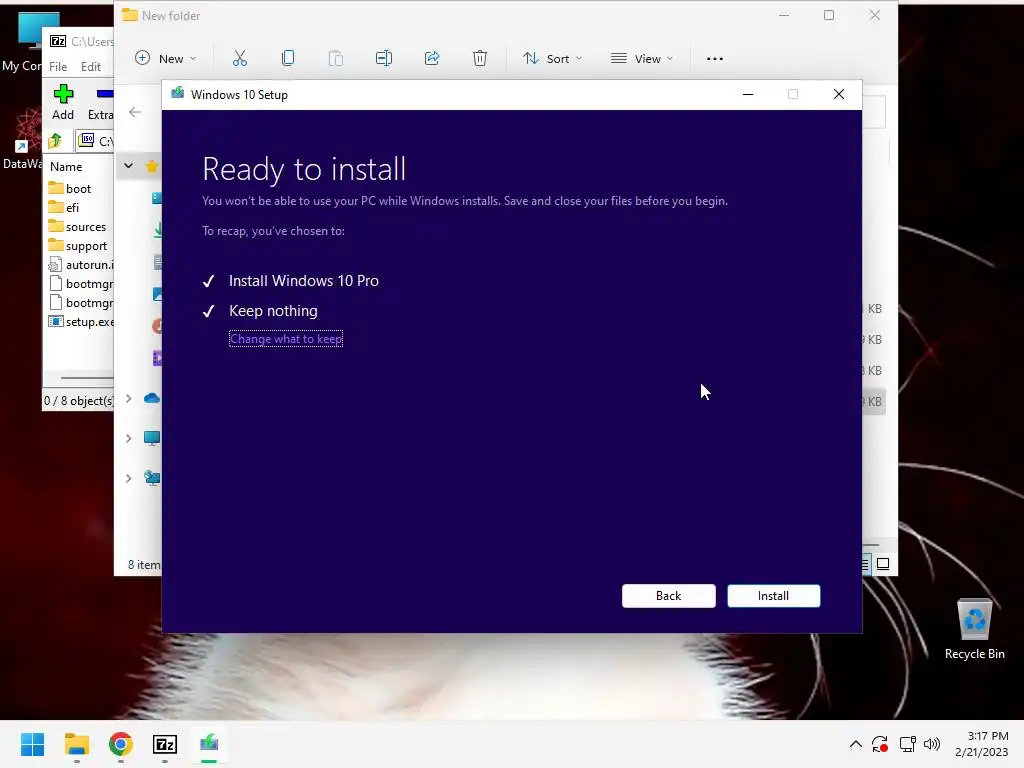The image size is (1024, 768).
Task: Select the Recycle Bin desktop icon
Action: [x=974, y=630]
